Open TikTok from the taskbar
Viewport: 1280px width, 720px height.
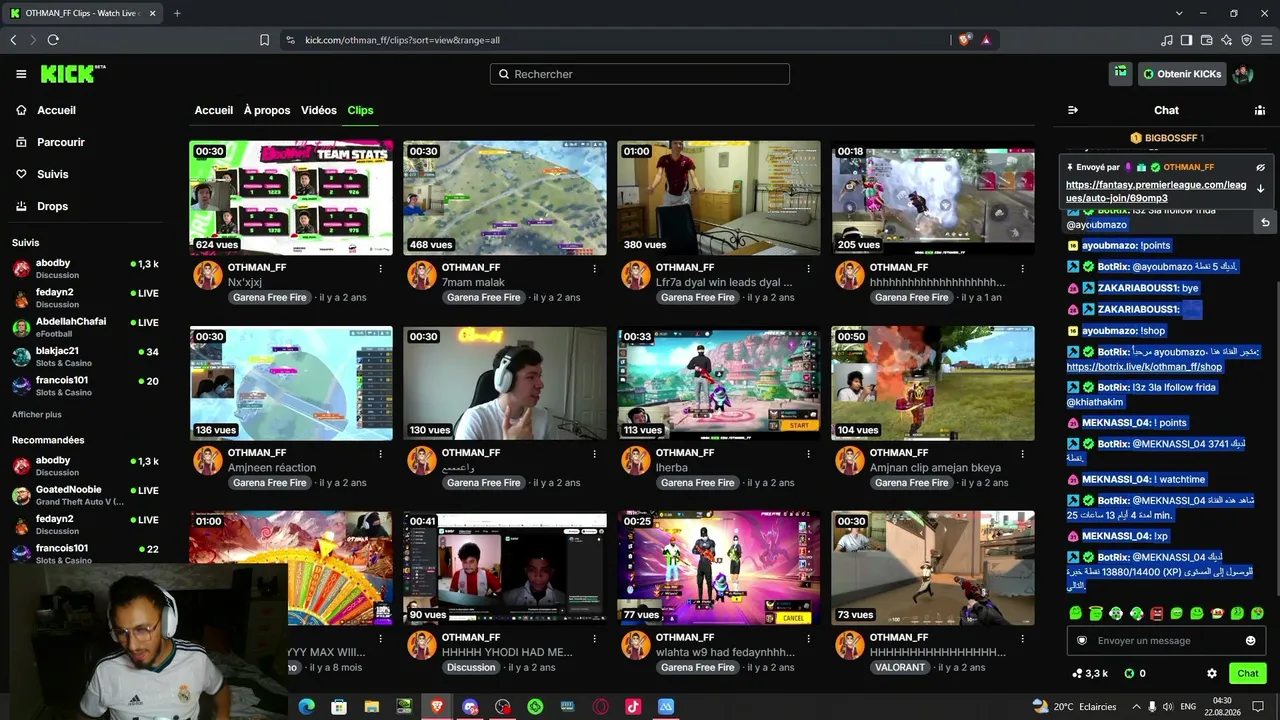pyautogui.click(x=633, y=706)
